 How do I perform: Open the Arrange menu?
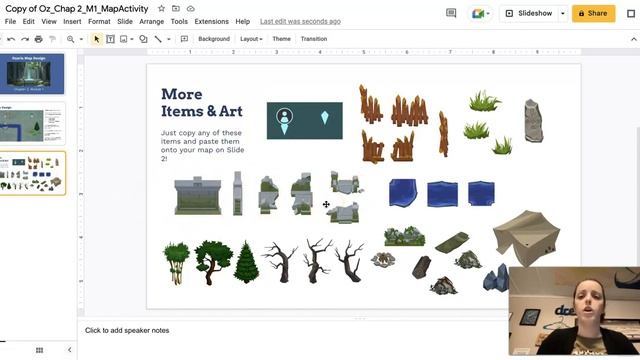click(151, 22)
